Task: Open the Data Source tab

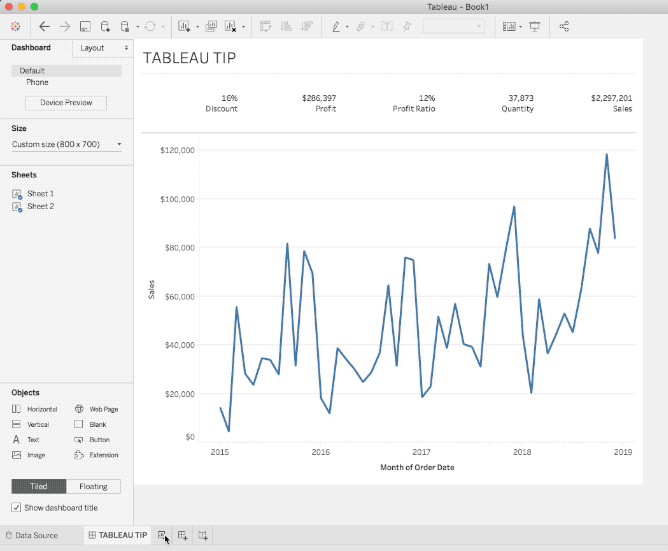Action: click(32, 535)
